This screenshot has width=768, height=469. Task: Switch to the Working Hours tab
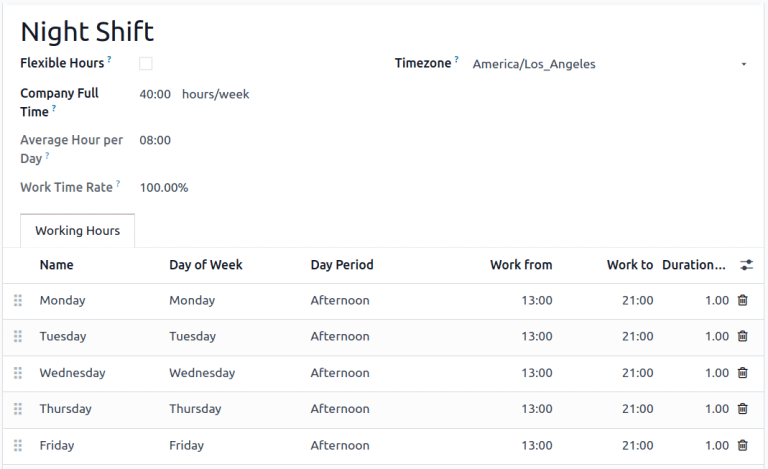[x=77, y=231]
